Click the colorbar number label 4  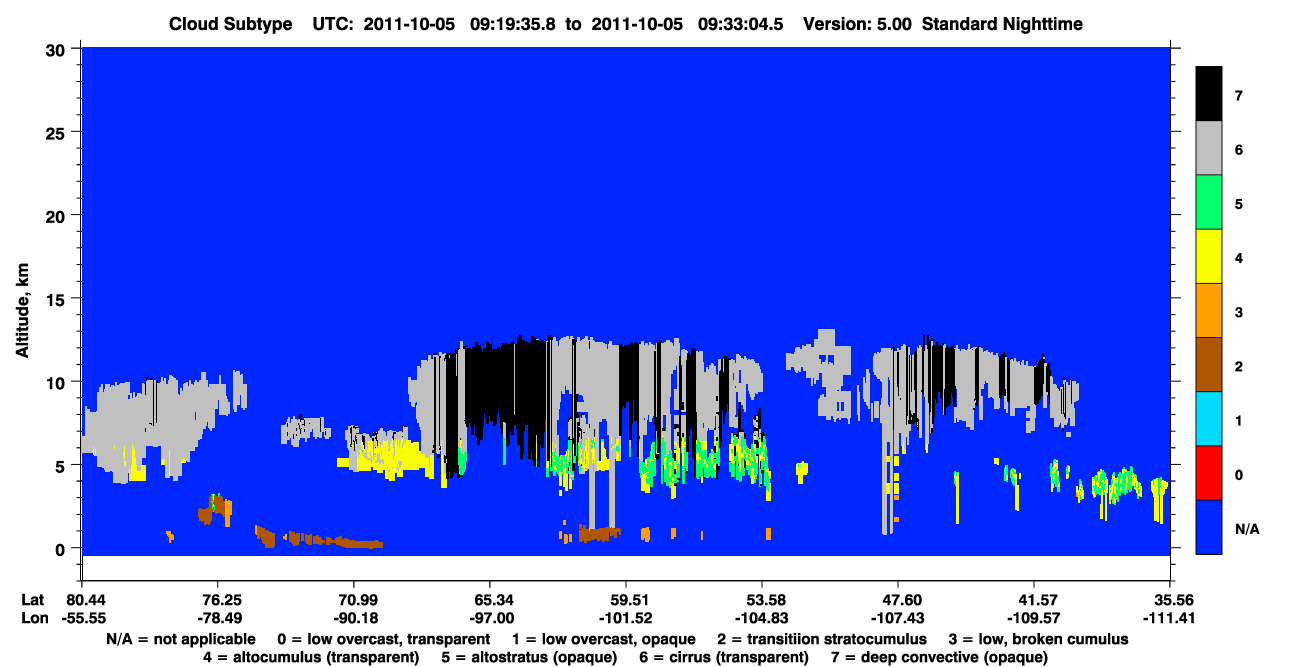[x=1238, y=258]
